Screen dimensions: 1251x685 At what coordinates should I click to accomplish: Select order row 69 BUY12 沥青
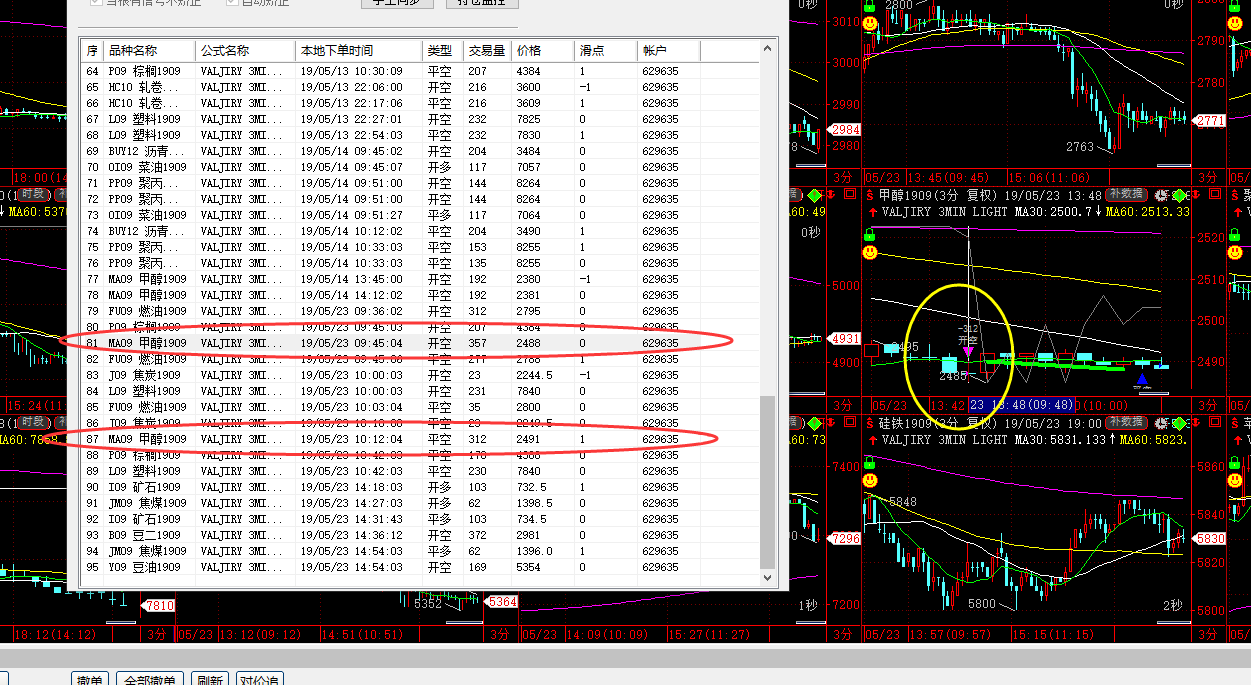(421, 151)
